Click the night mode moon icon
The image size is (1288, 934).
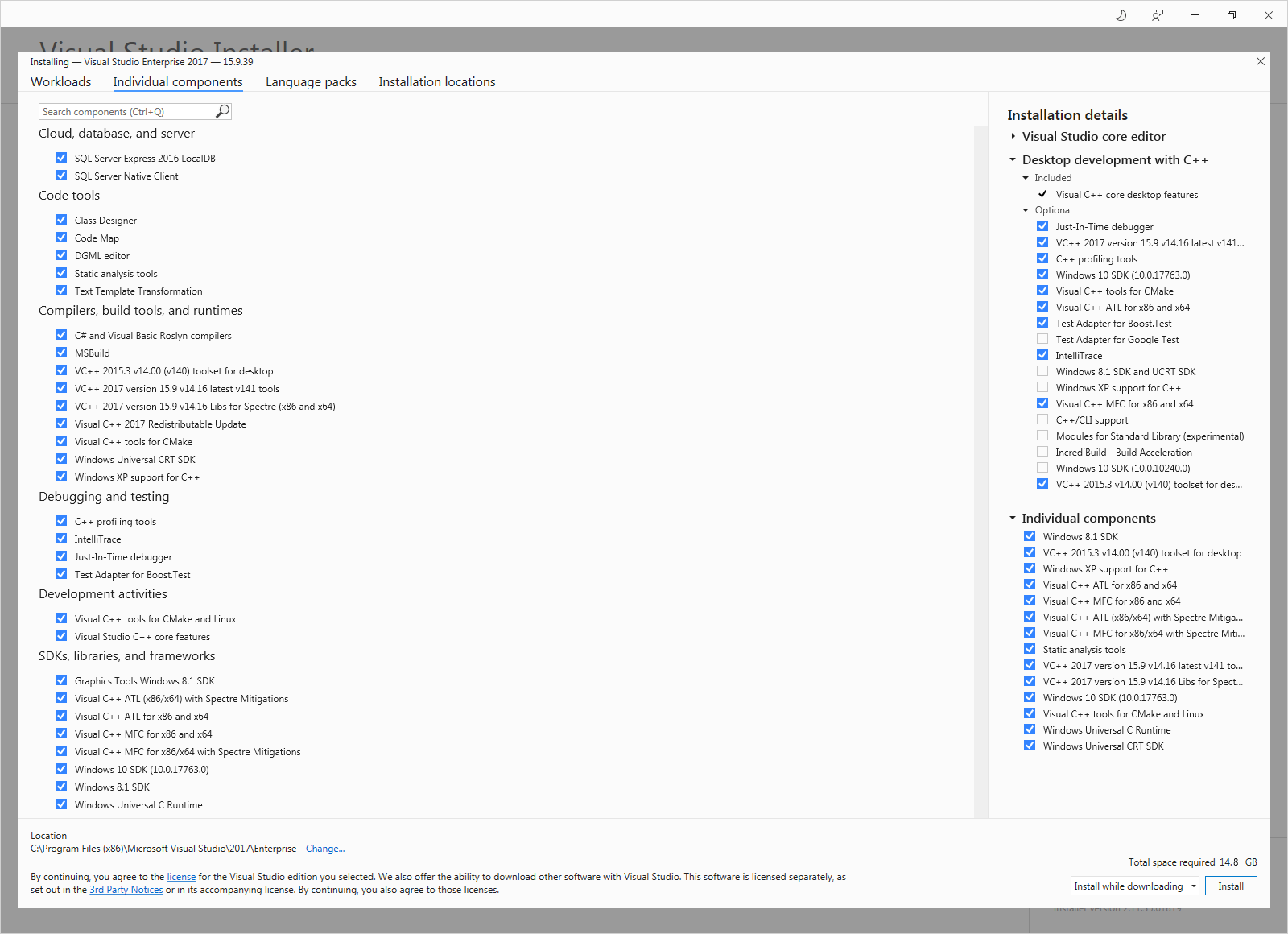click(x=1121, y=15)
